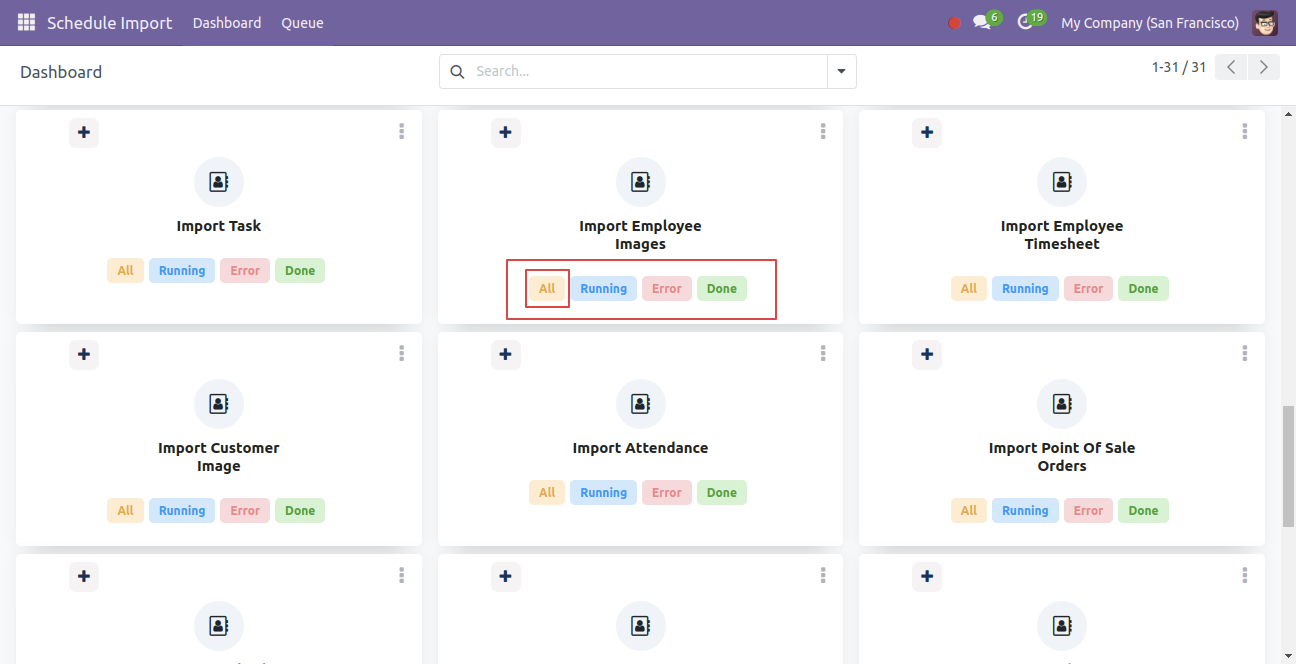Click All on Import Point Of Sale Orders
Viewport: 1296px width, 664px height.
(x=969, y=511)
